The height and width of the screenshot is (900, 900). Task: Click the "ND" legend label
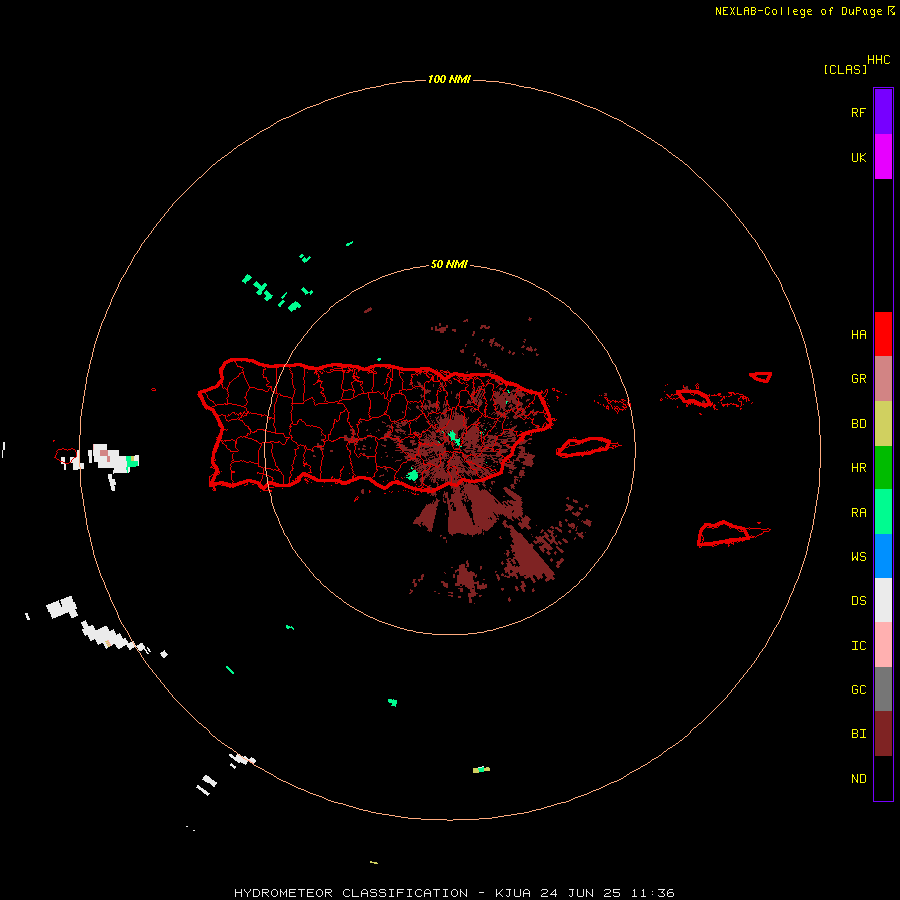coord(858,779)
